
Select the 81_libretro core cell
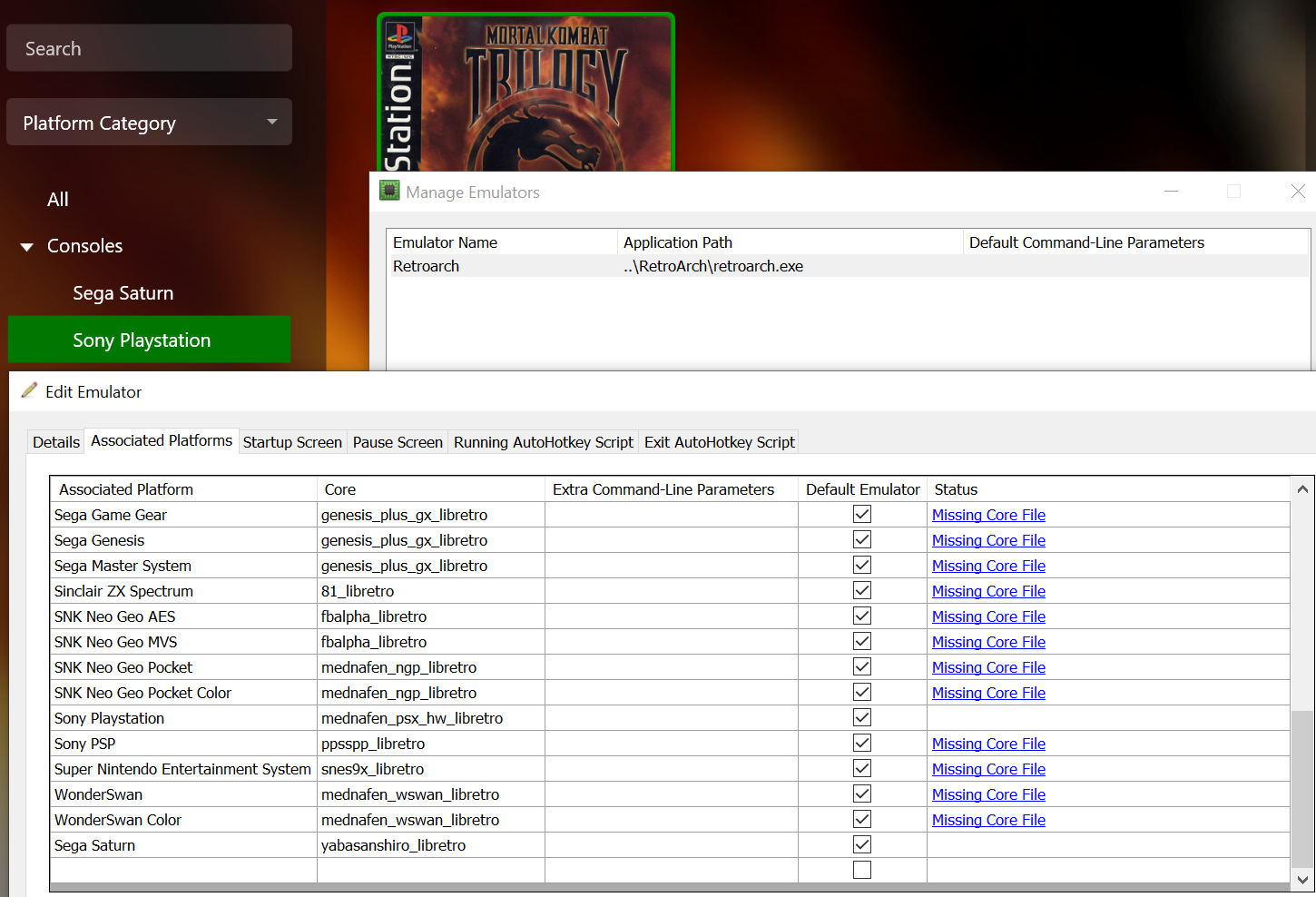click(431, 591)
